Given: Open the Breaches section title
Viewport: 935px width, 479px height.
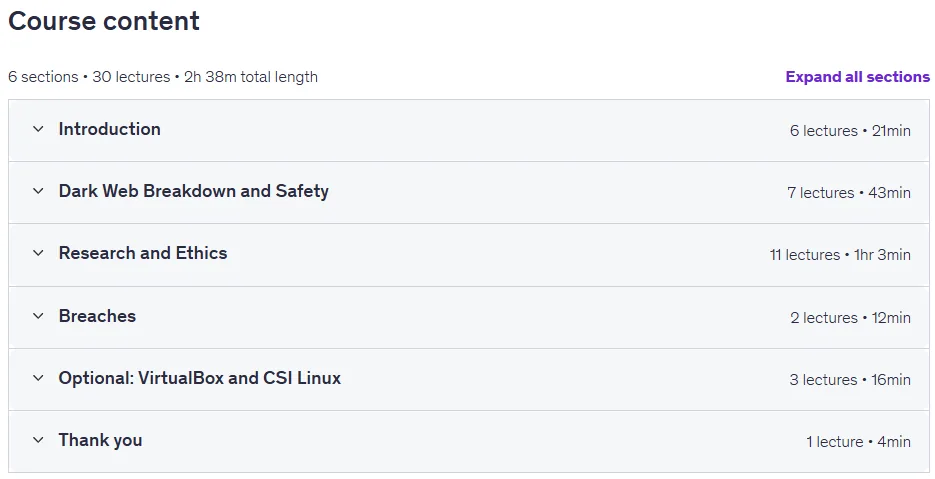Looking at the screenshot, I should (97, 316).
